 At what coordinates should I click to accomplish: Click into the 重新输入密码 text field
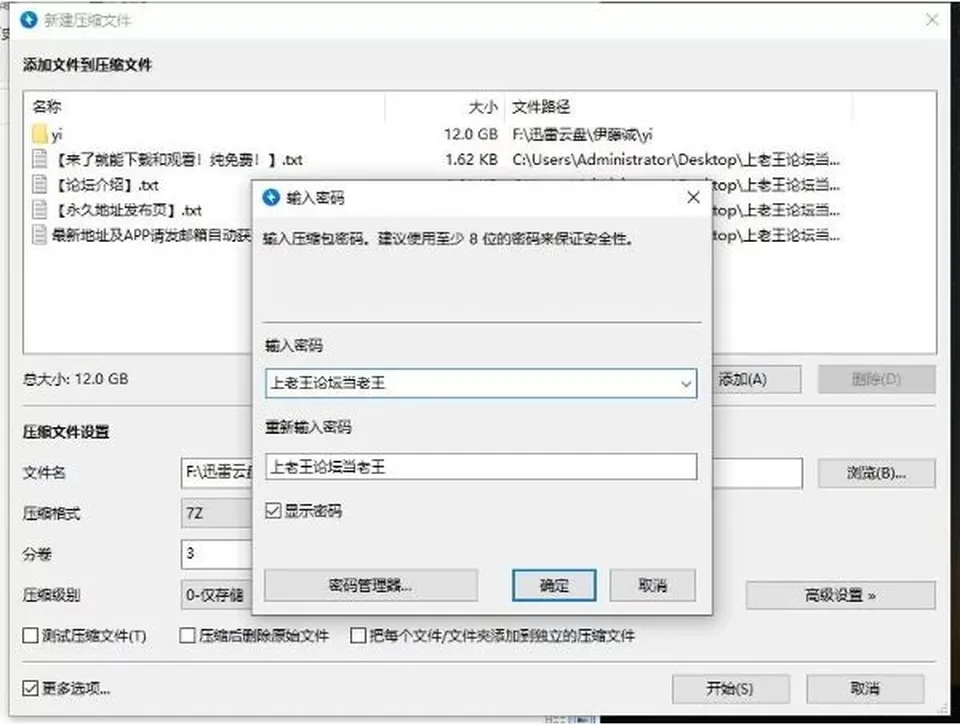point(481,467)
